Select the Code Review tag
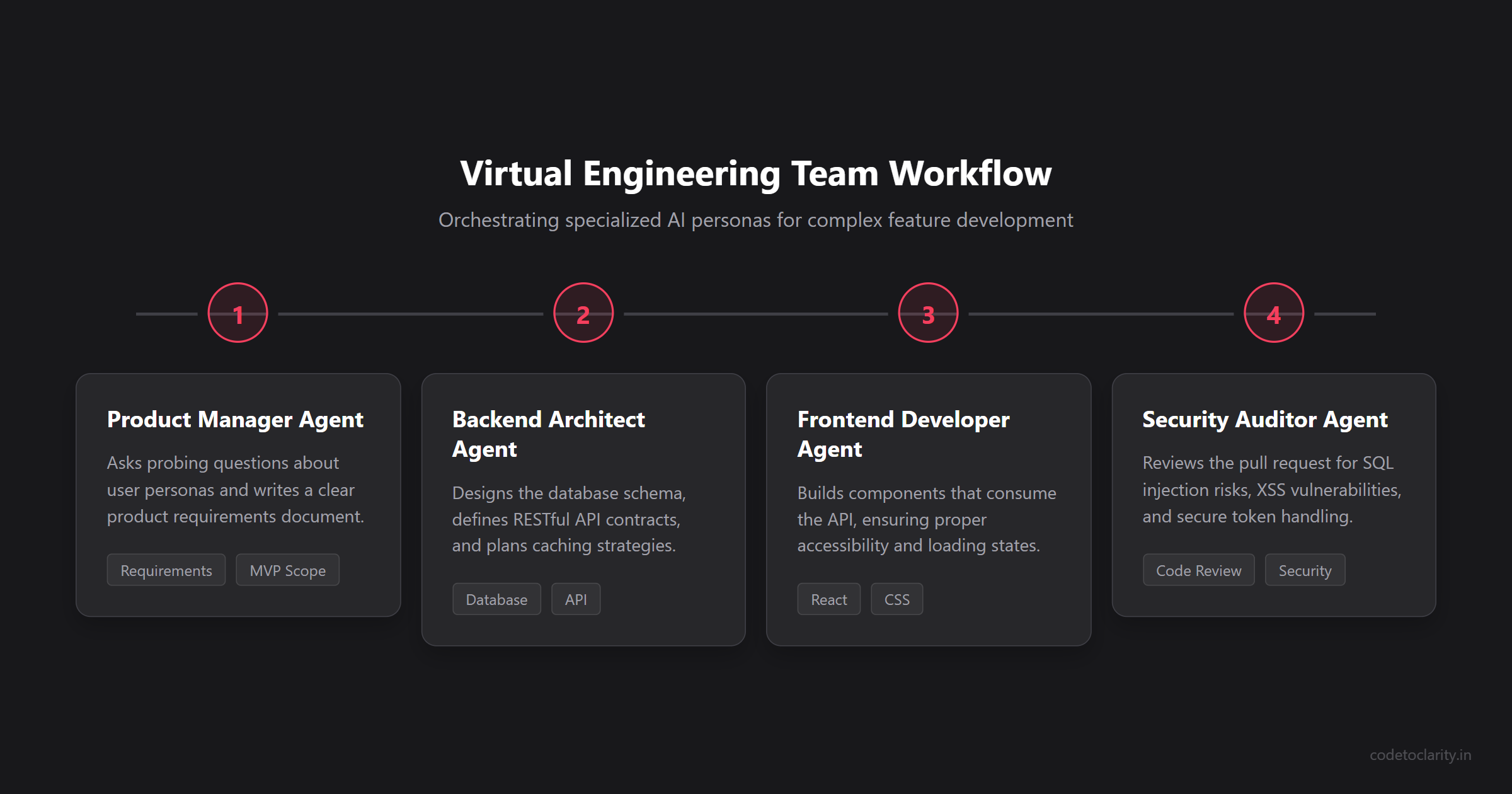This screenshot has height=794, width=1512. point(1199,570)
